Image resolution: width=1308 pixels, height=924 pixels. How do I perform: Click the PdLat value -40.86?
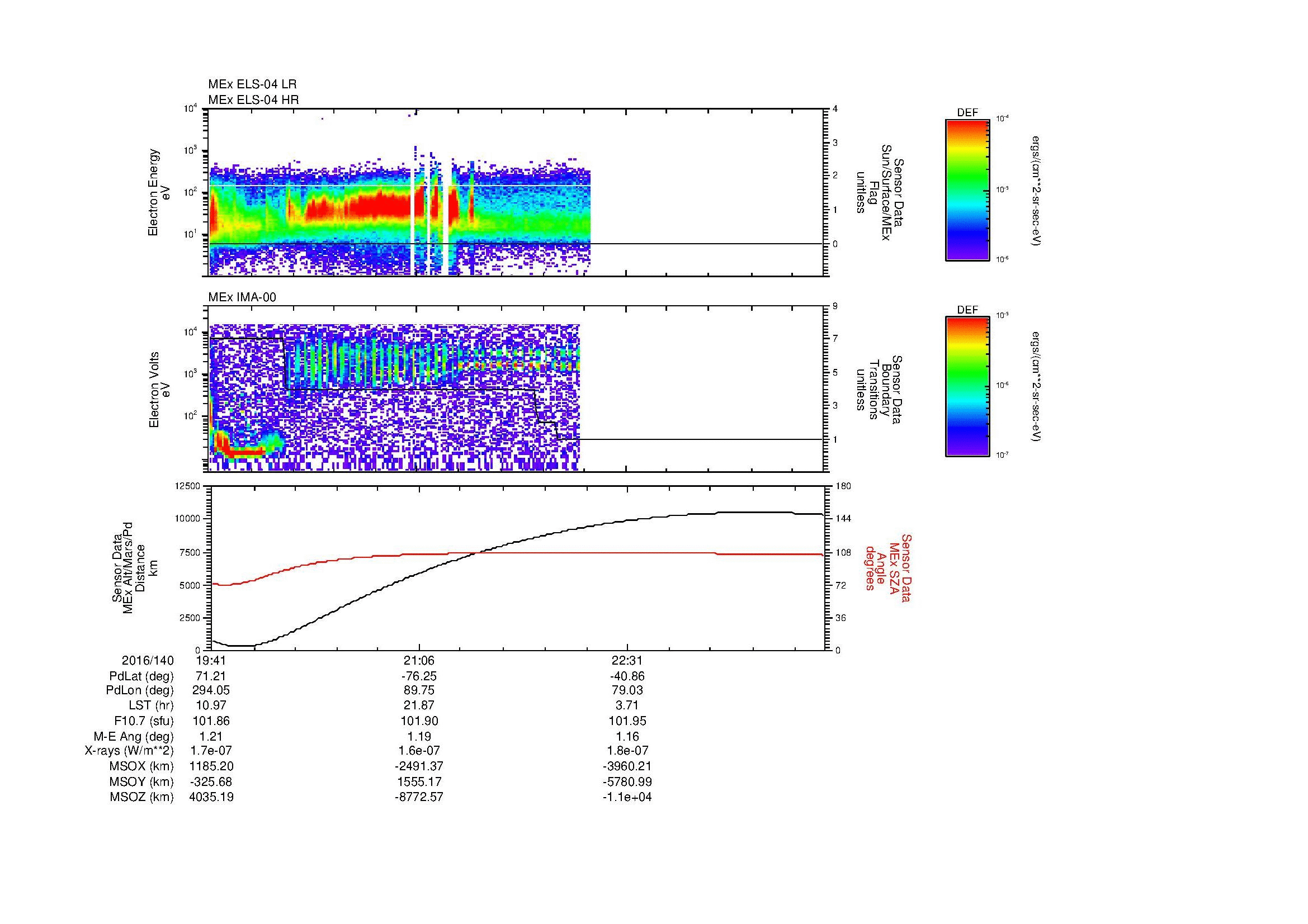point(627,676)
